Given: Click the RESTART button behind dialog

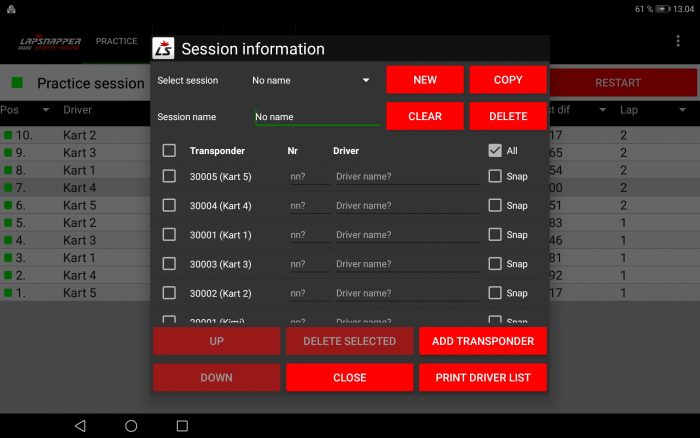Looking at the screenshot, I should click(623, 83).
